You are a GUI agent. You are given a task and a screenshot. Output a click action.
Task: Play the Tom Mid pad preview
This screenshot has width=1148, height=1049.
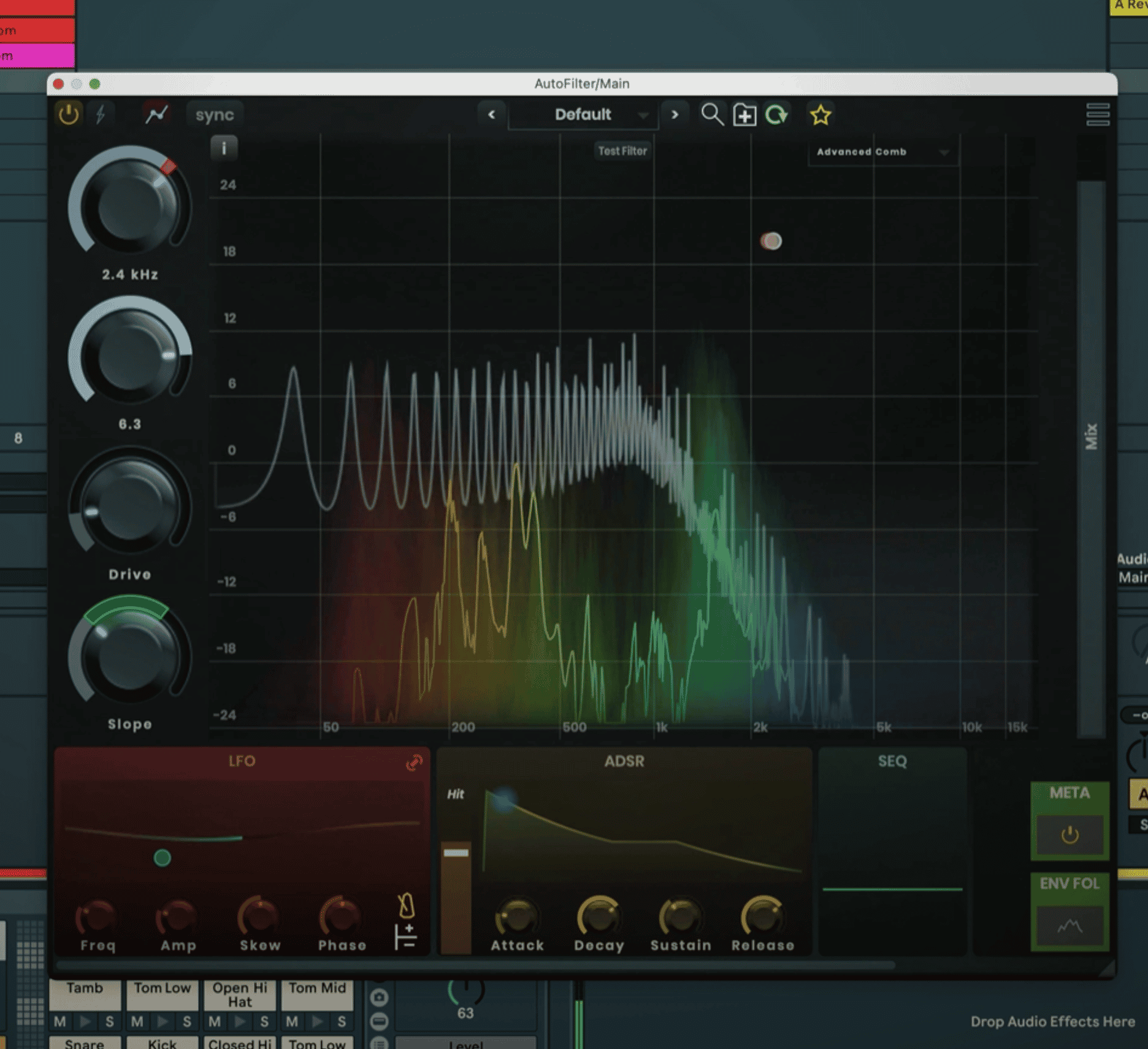[x=317, y=1022]
